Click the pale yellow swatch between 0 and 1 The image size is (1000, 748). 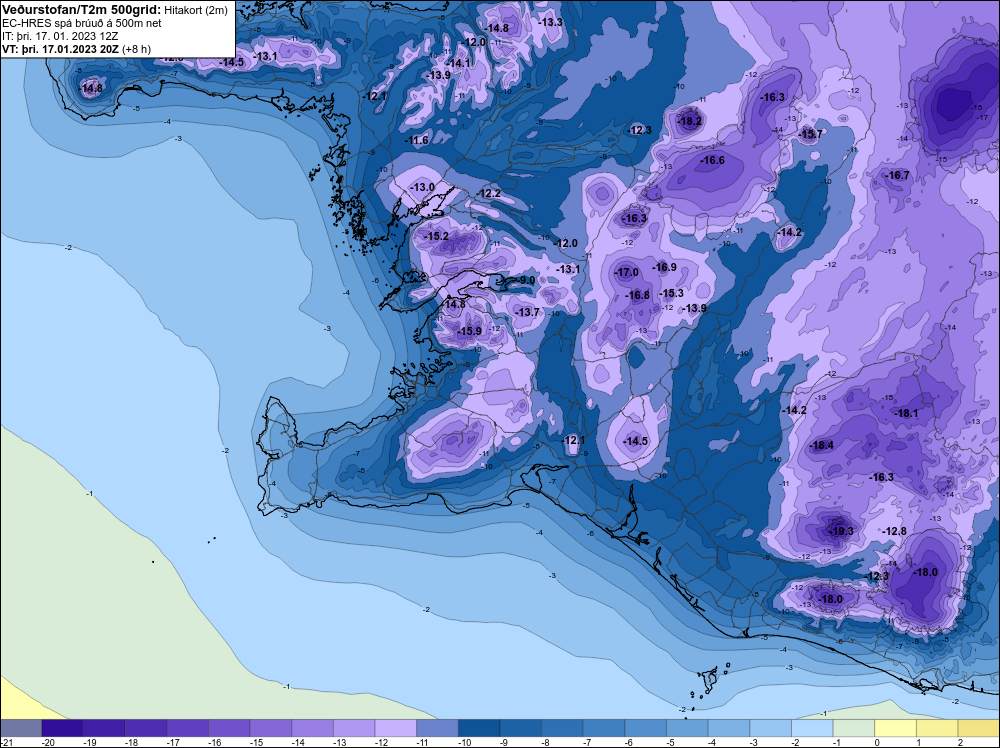(895, 728)
